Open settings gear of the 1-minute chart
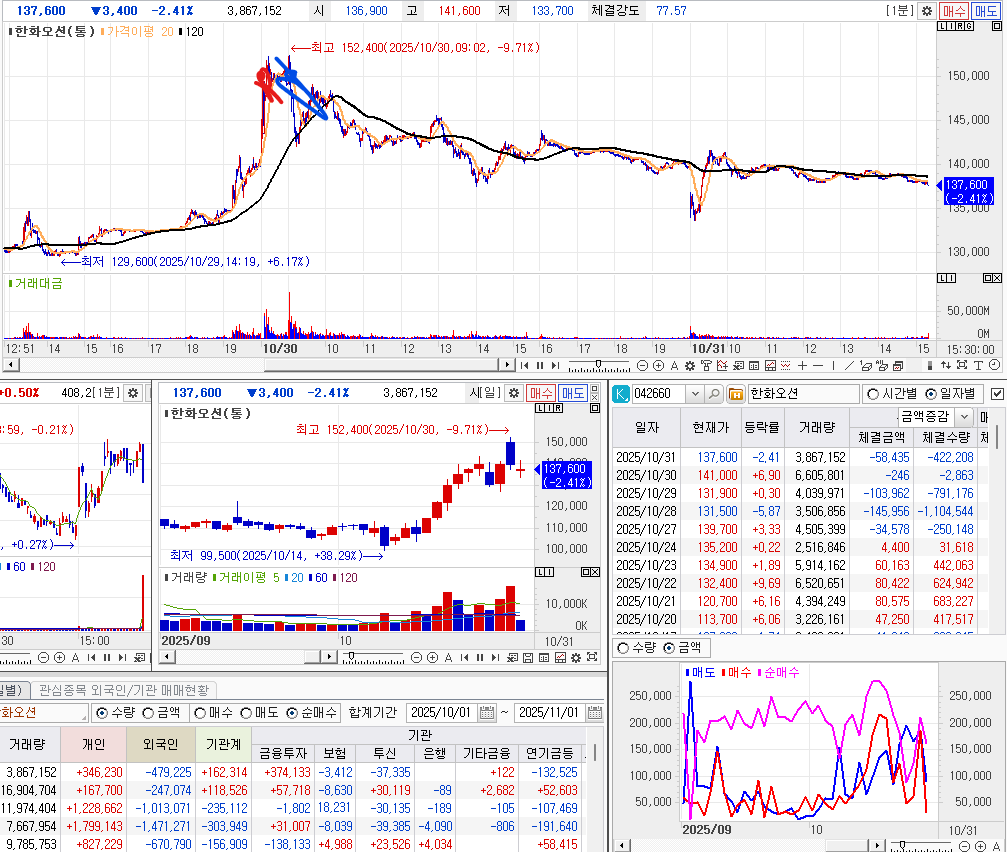 coord(927,11)
